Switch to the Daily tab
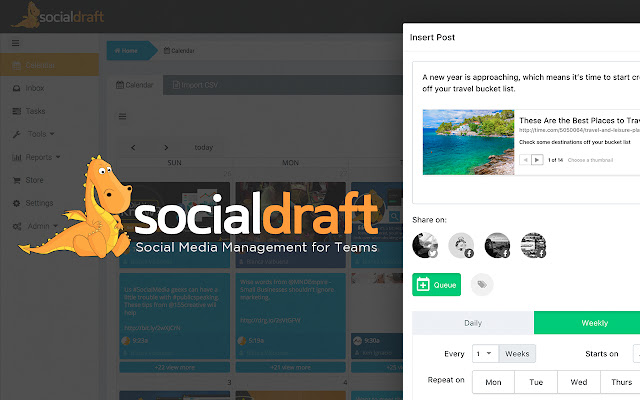Image resolution: width=640 pixels, height=400 pixels. [473, 323]
